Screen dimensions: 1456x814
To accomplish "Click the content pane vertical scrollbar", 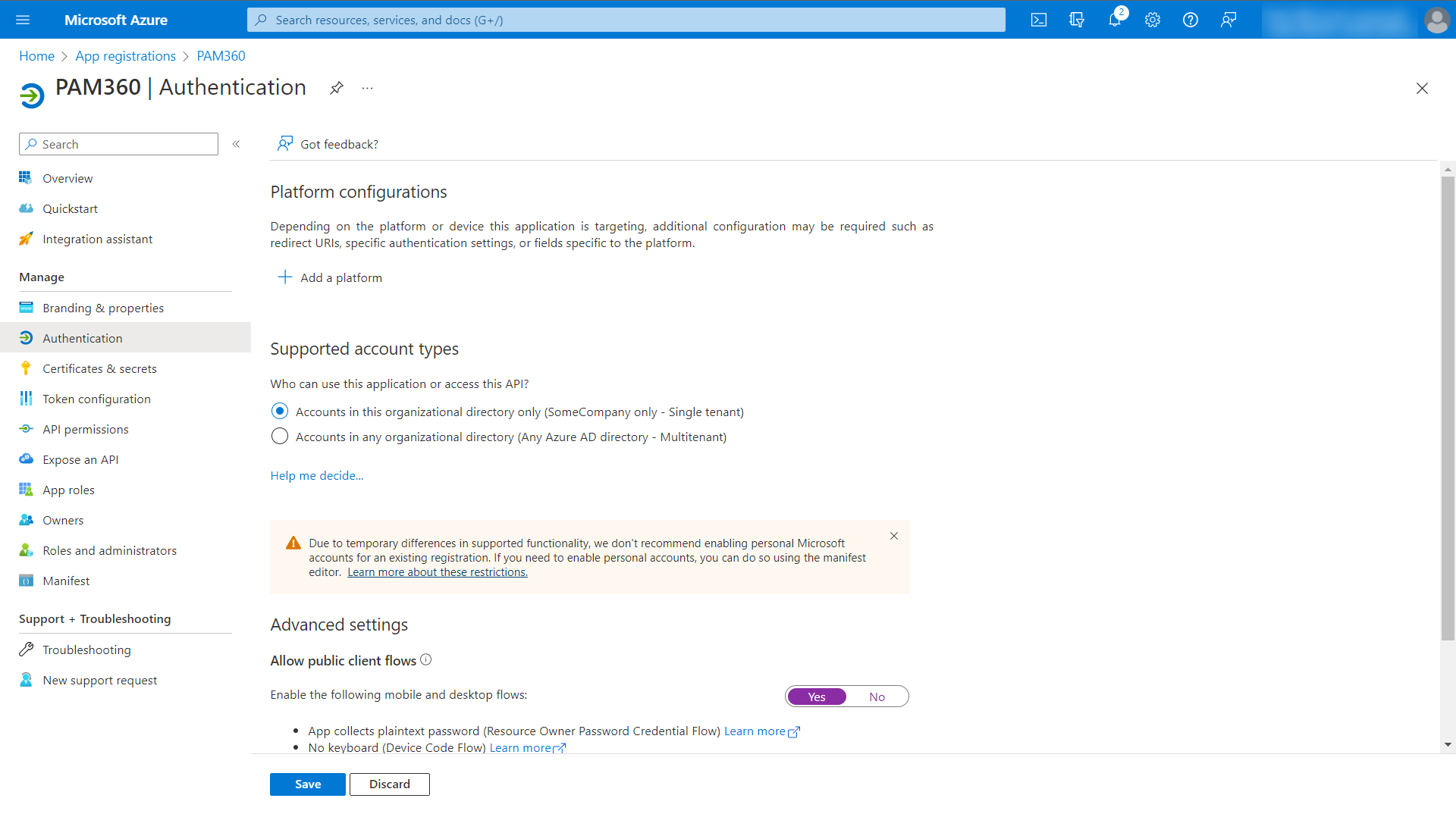I will coord(1448,409).
